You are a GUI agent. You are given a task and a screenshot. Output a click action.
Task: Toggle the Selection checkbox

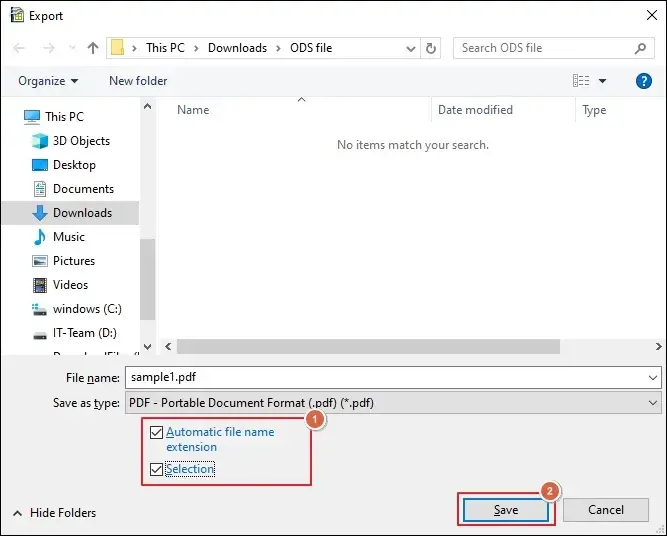pos(157,469)
